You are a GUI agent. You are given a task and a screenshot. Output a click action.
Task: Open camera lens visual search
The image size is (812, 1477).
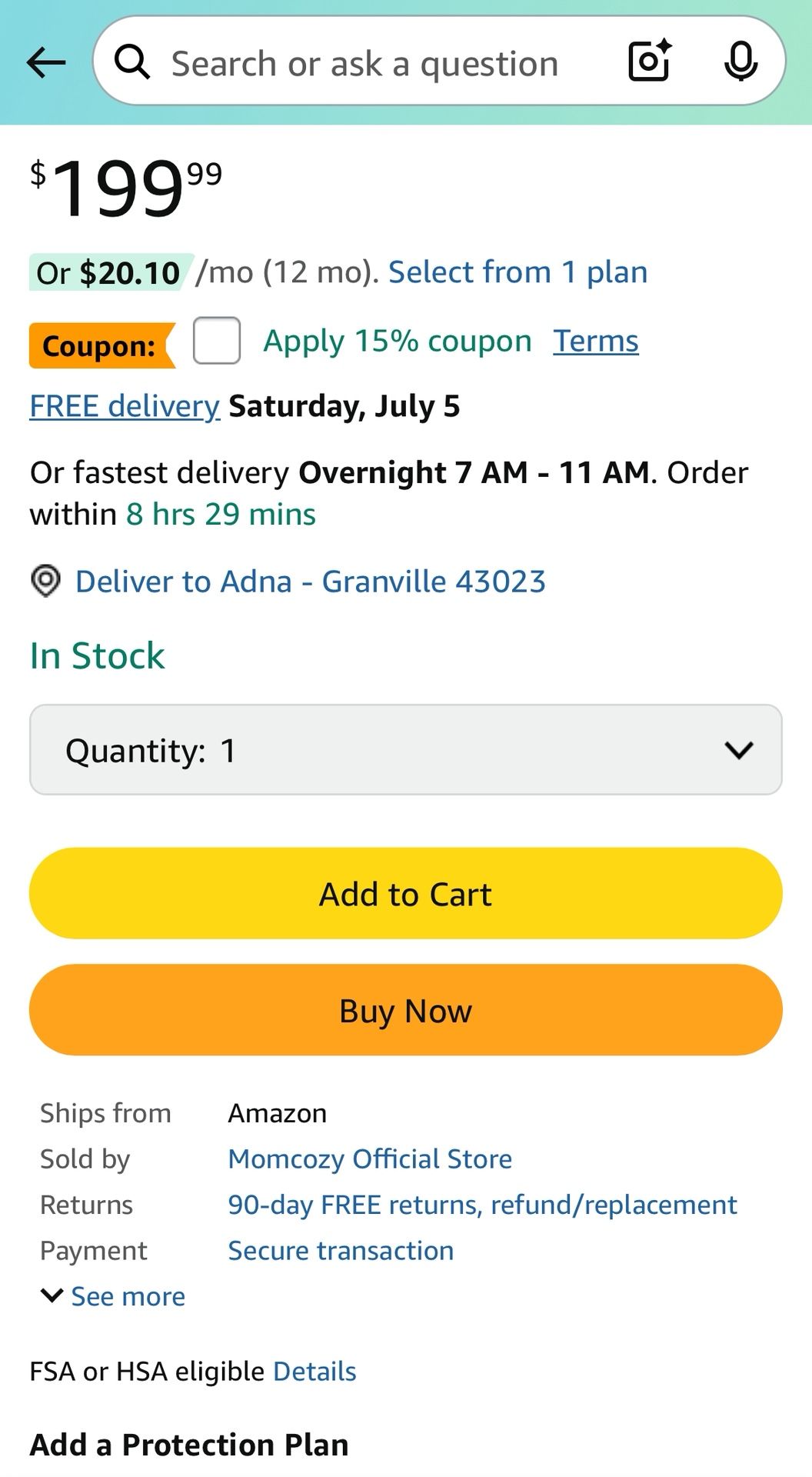coord(650,62)
